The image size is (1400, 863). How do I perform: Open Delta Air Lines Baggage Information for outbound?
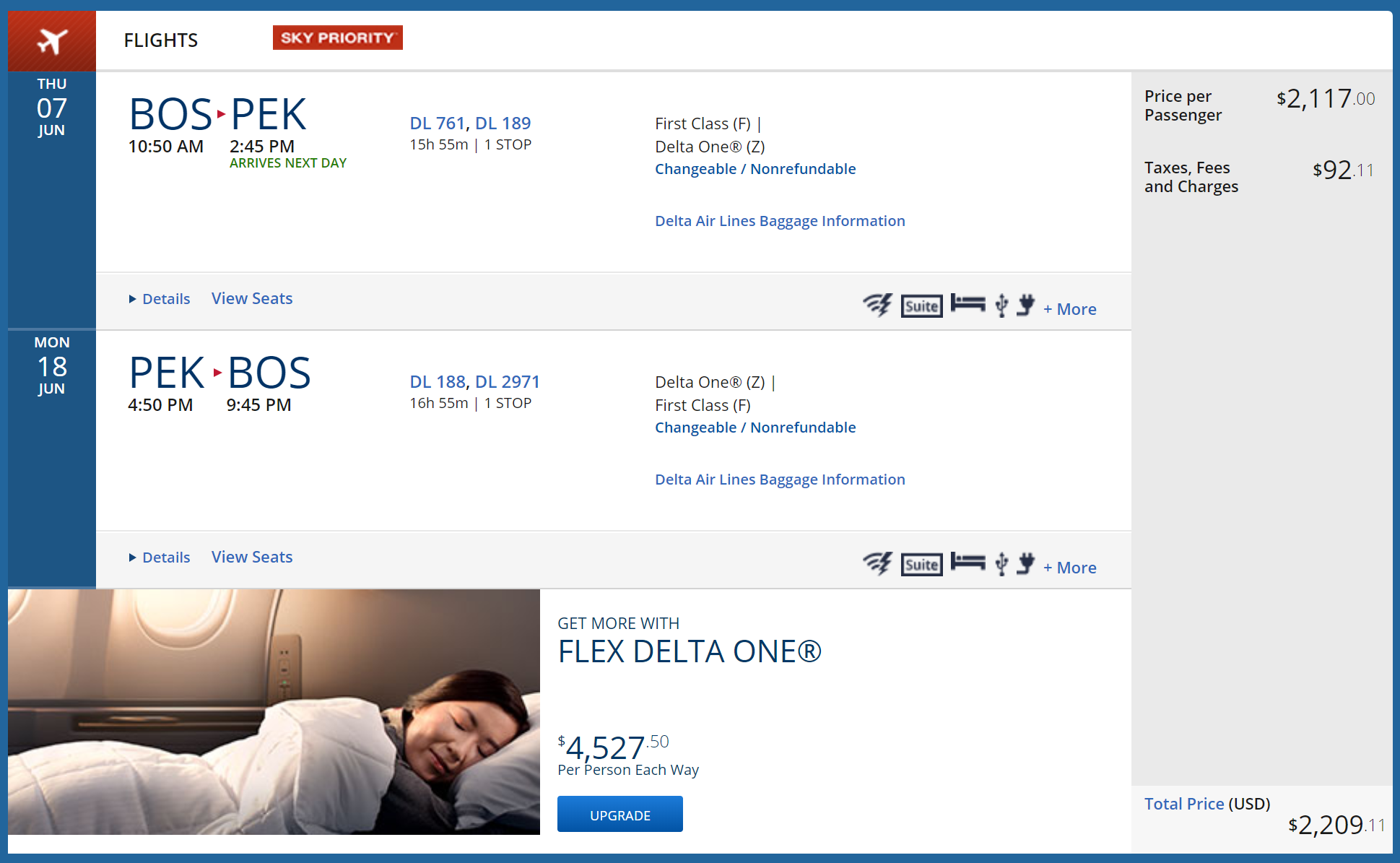click(x=780, y=221)
